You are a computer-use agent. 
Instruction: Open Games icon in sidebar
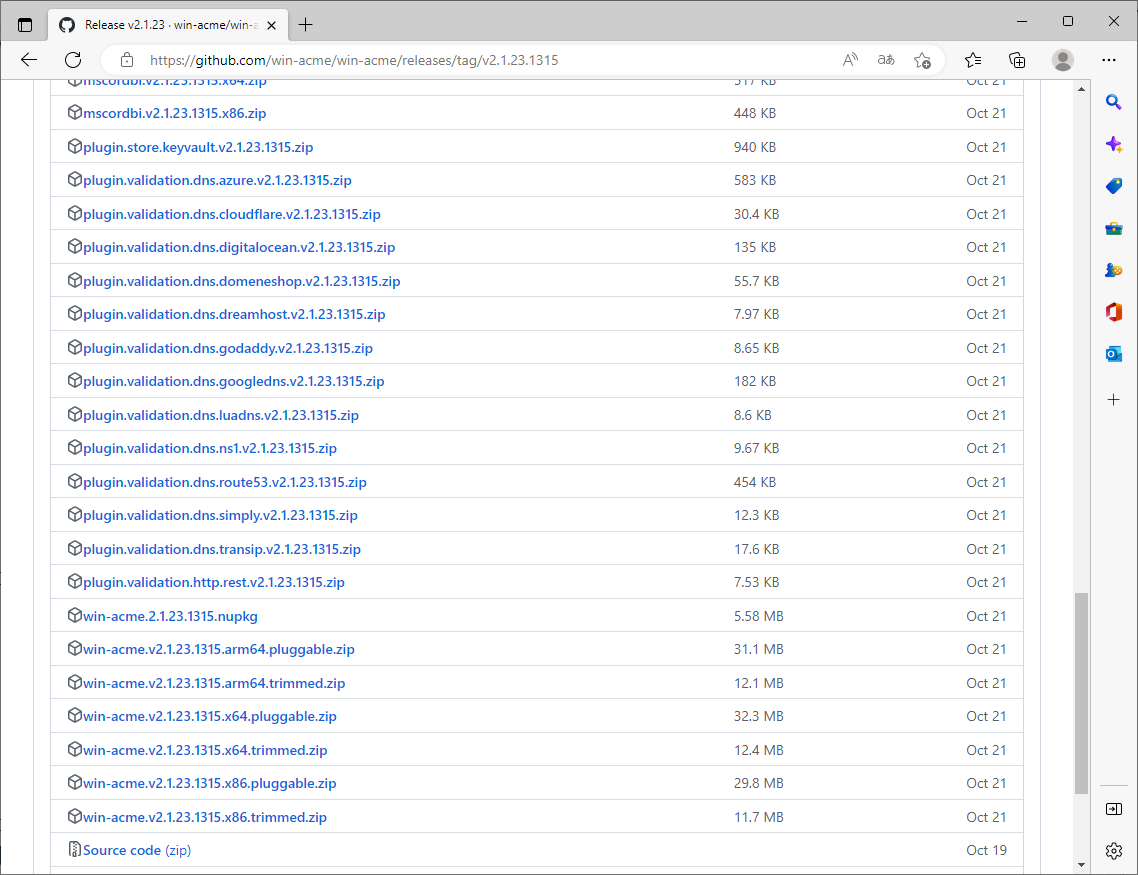tap(1114, 271)
